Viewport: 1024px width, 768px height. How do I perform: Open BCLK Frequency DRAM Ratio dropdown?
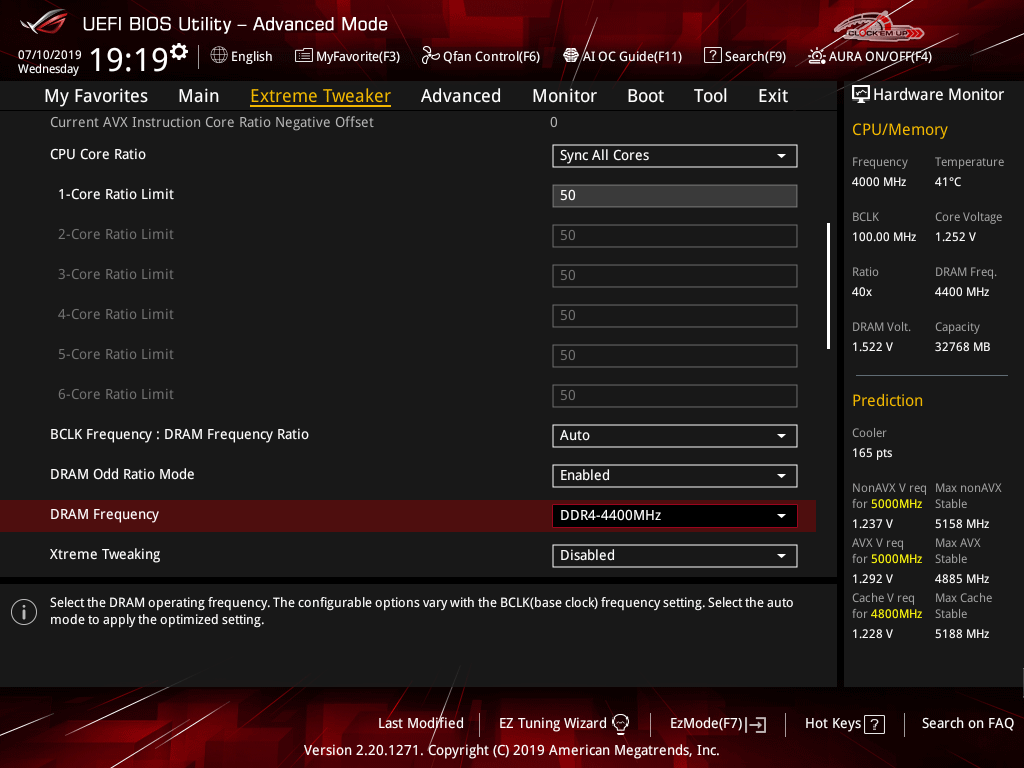point(674,436)
